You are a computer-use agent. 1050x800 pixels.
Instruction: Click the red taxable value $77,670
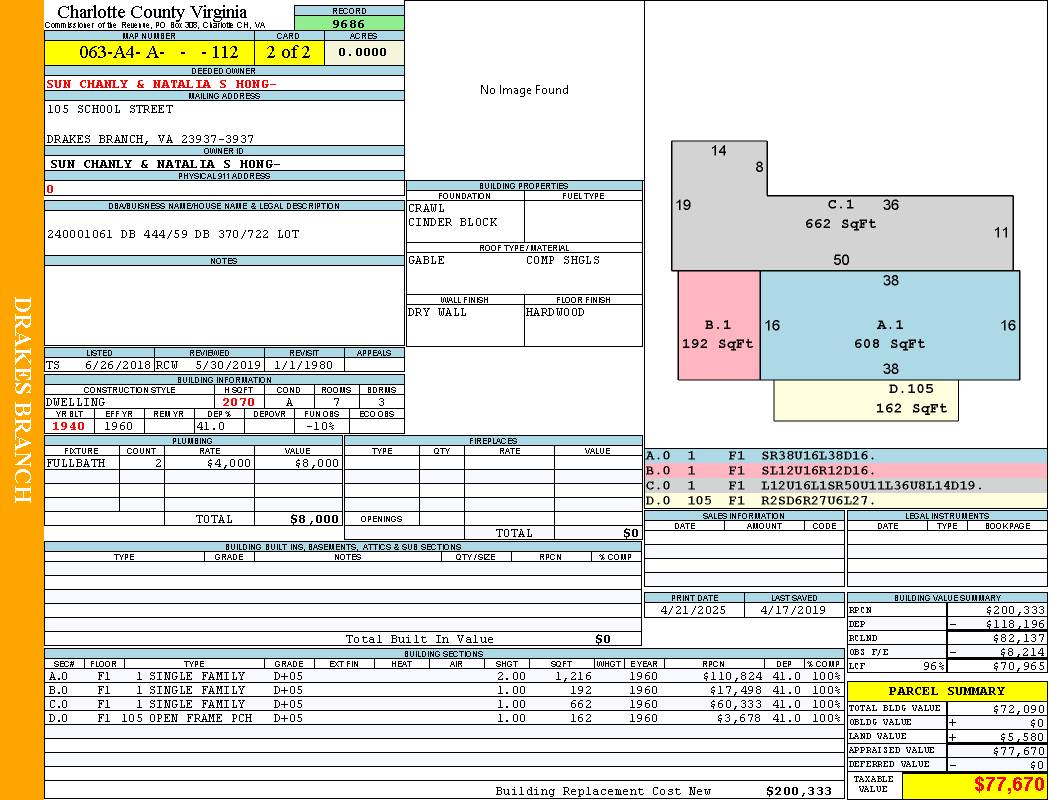(1008, 784)
